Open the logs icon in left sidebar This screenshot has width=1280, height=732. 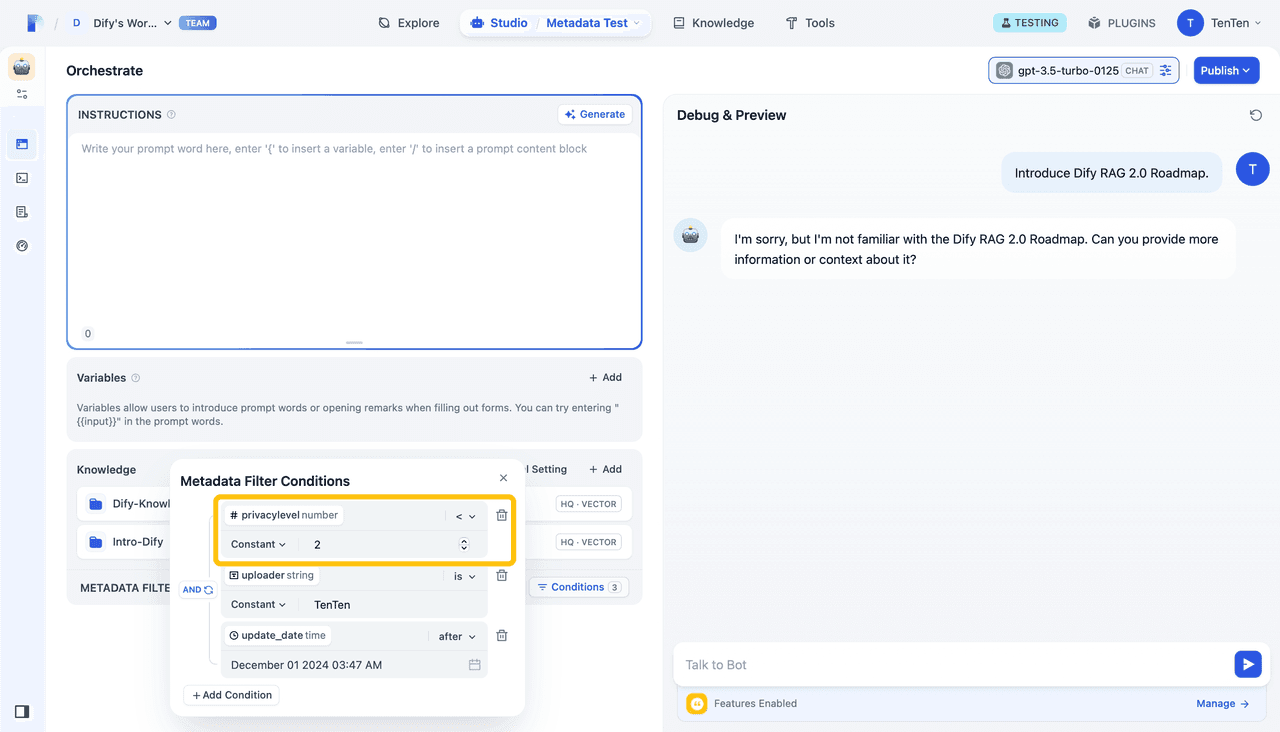[x=22, y=212]
